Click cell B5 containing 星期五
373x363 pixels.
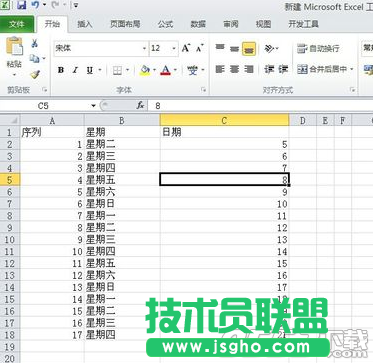[x=122, y=180]
